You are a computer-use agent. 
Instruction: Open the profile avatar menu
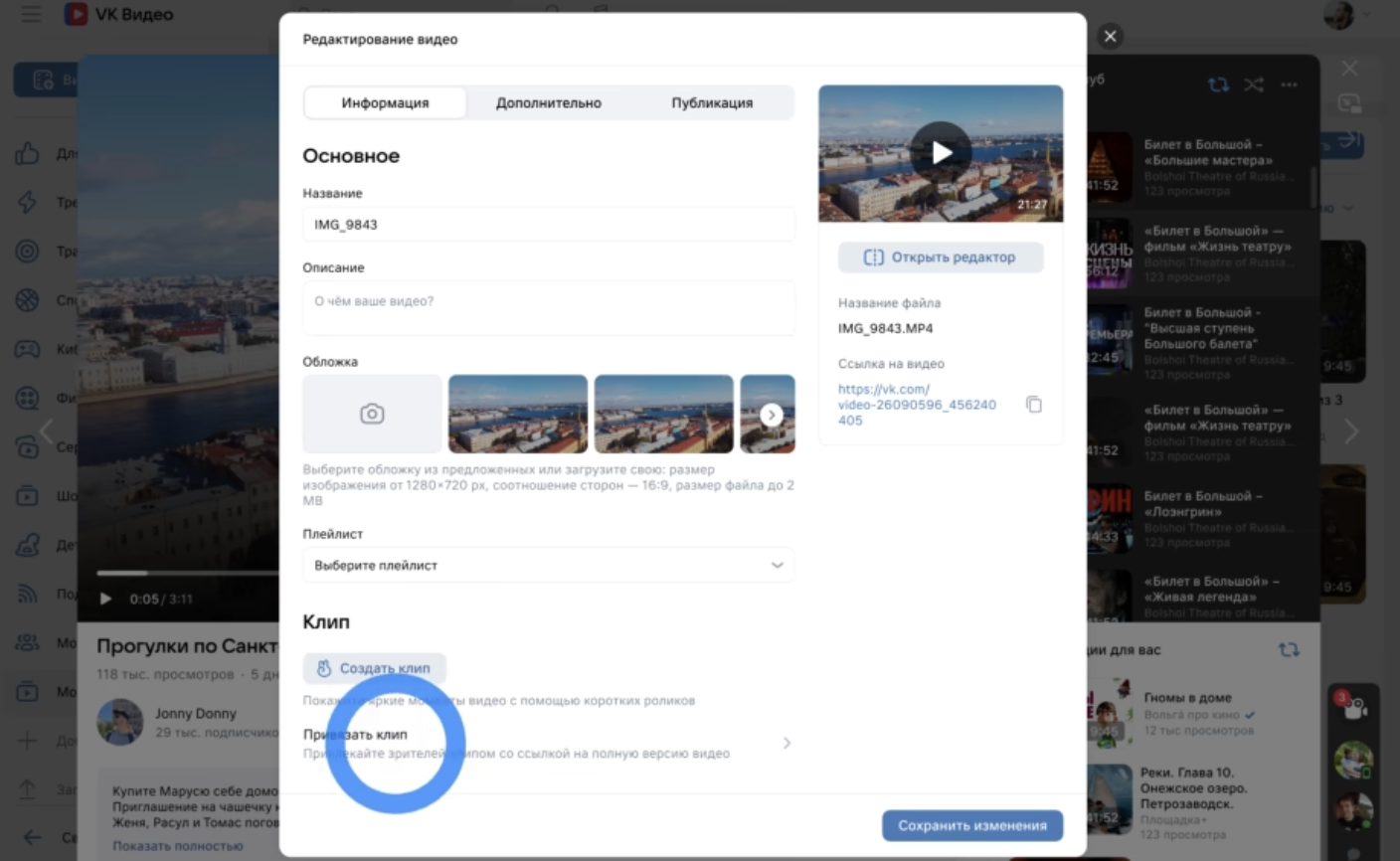coord(1339,15)
